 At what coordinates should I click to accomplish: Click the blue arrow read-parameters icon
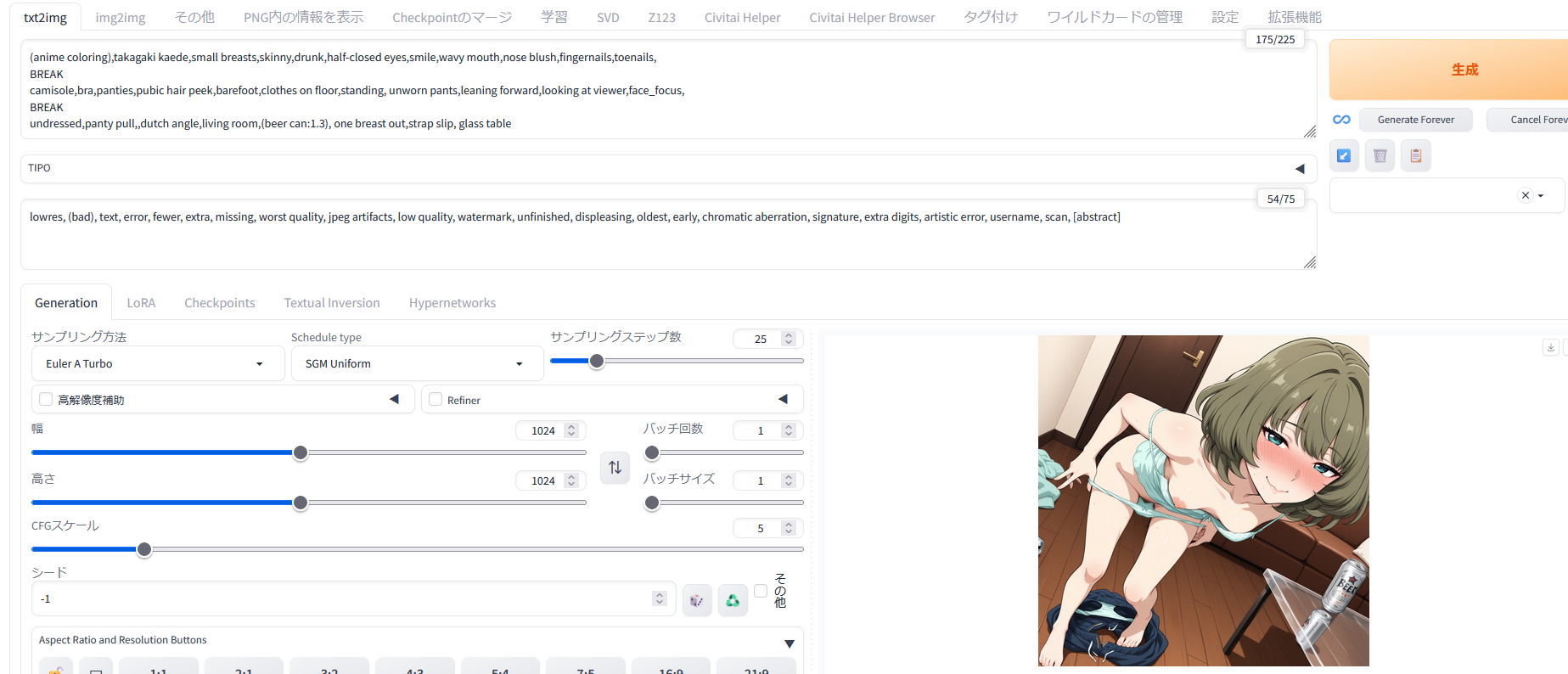point(1344,155)
